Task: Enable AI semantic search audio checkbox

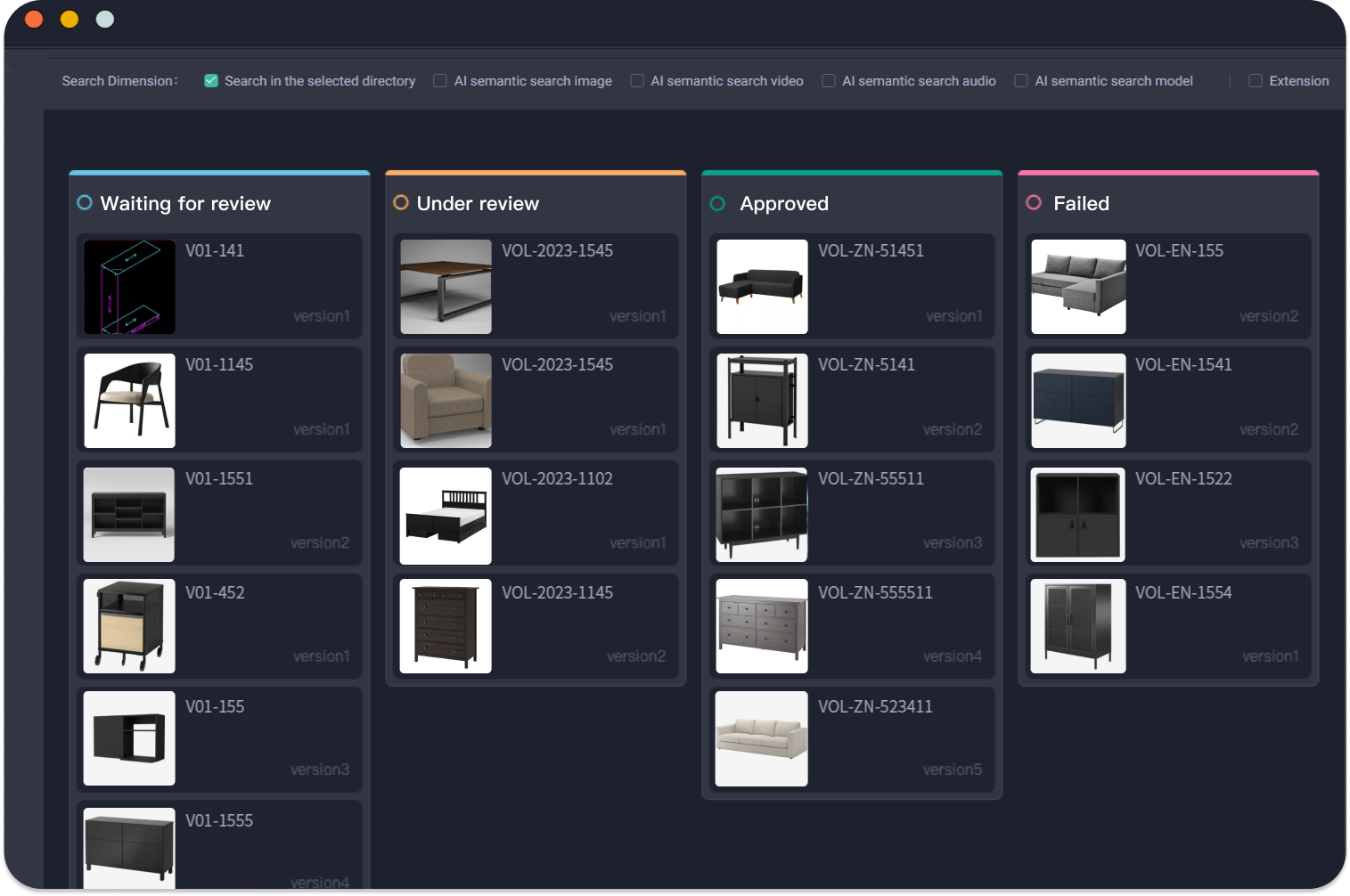Action: pos(829,81)
